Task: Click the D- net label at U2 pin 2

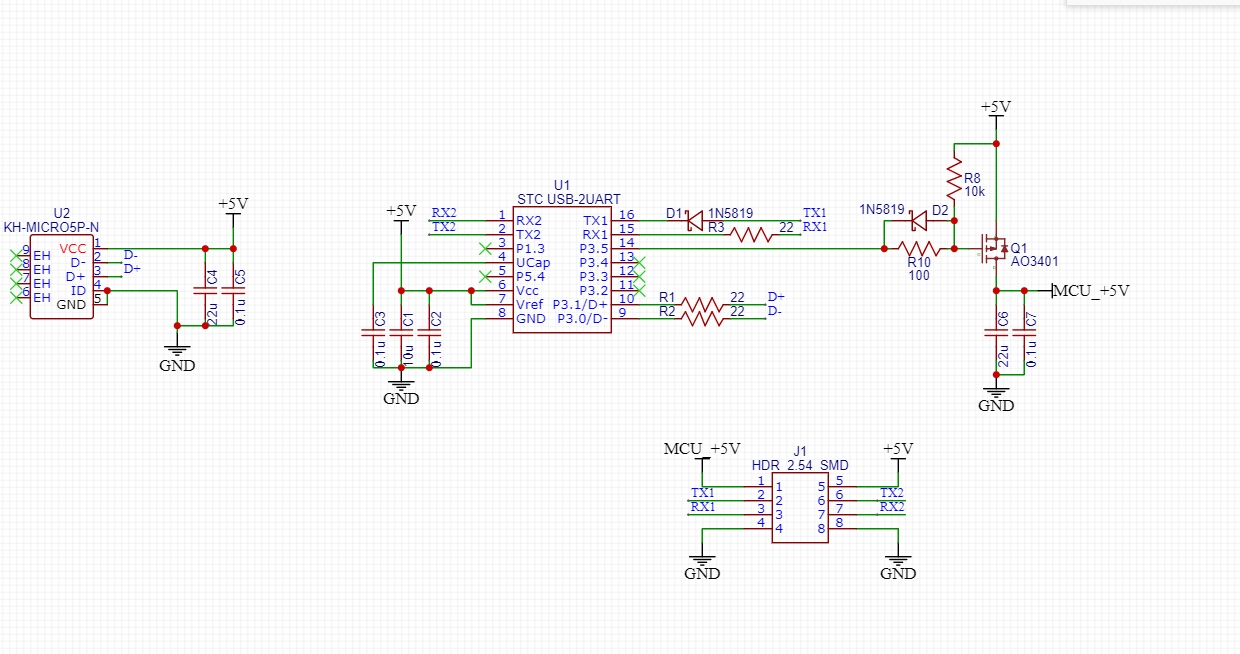Action: tap(130, 255)
